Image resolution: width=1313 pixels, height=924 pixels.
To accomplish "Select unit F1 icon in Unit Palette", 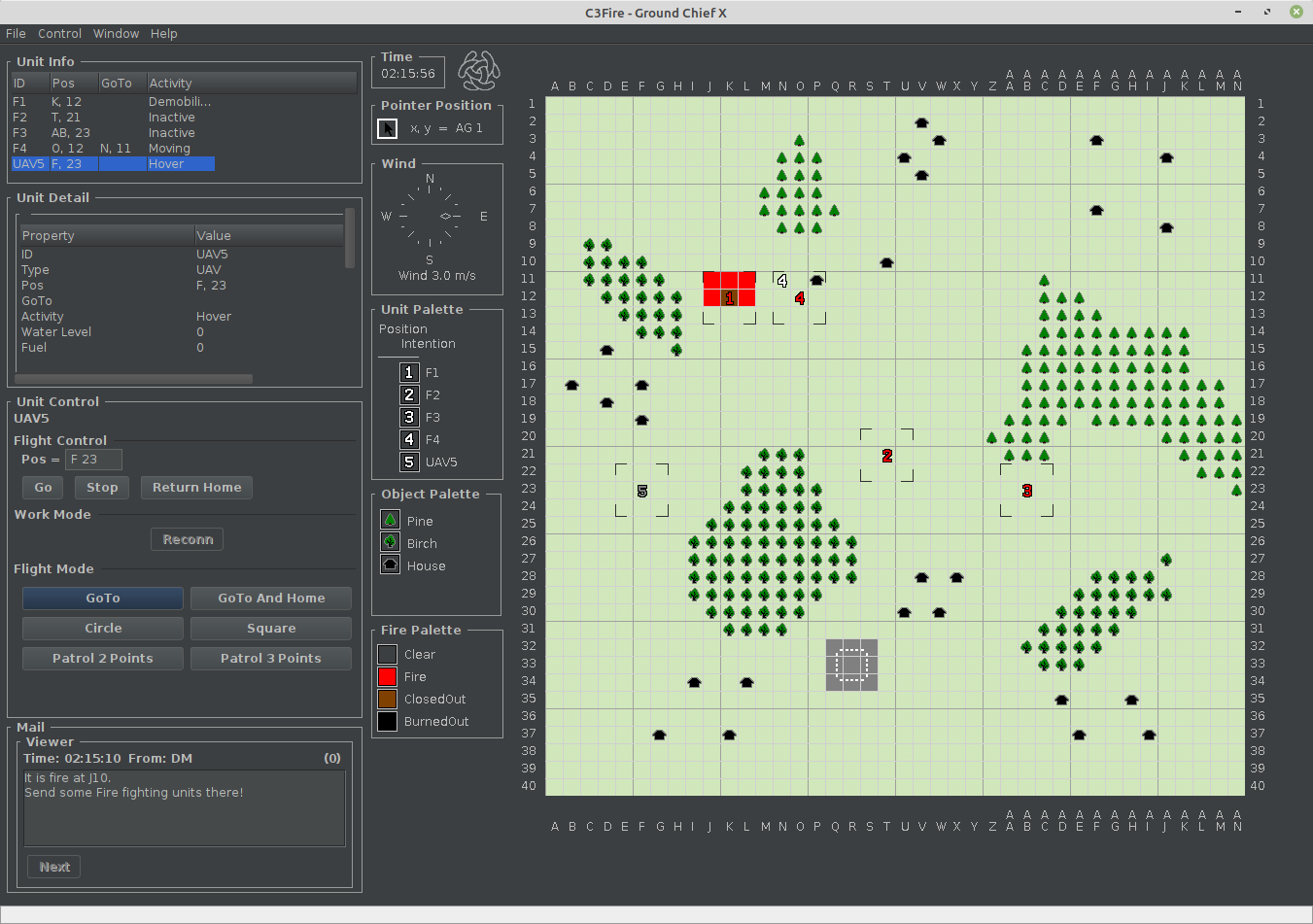I will (409, 372).
